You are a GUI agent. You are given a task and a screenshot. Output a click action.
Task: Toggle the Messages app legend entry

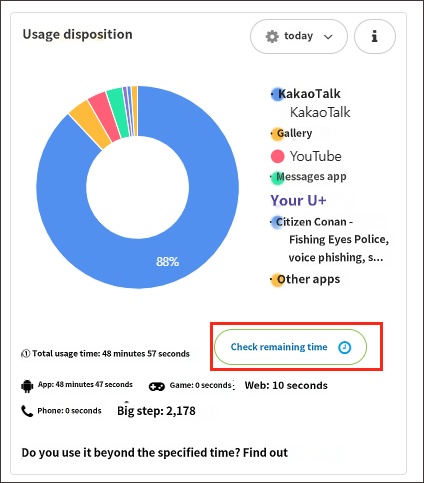point(308,177)
